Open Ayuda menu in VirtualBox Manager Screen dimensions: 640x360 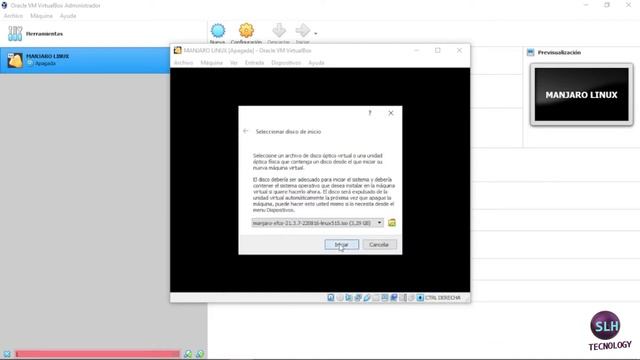pos(68,16)
